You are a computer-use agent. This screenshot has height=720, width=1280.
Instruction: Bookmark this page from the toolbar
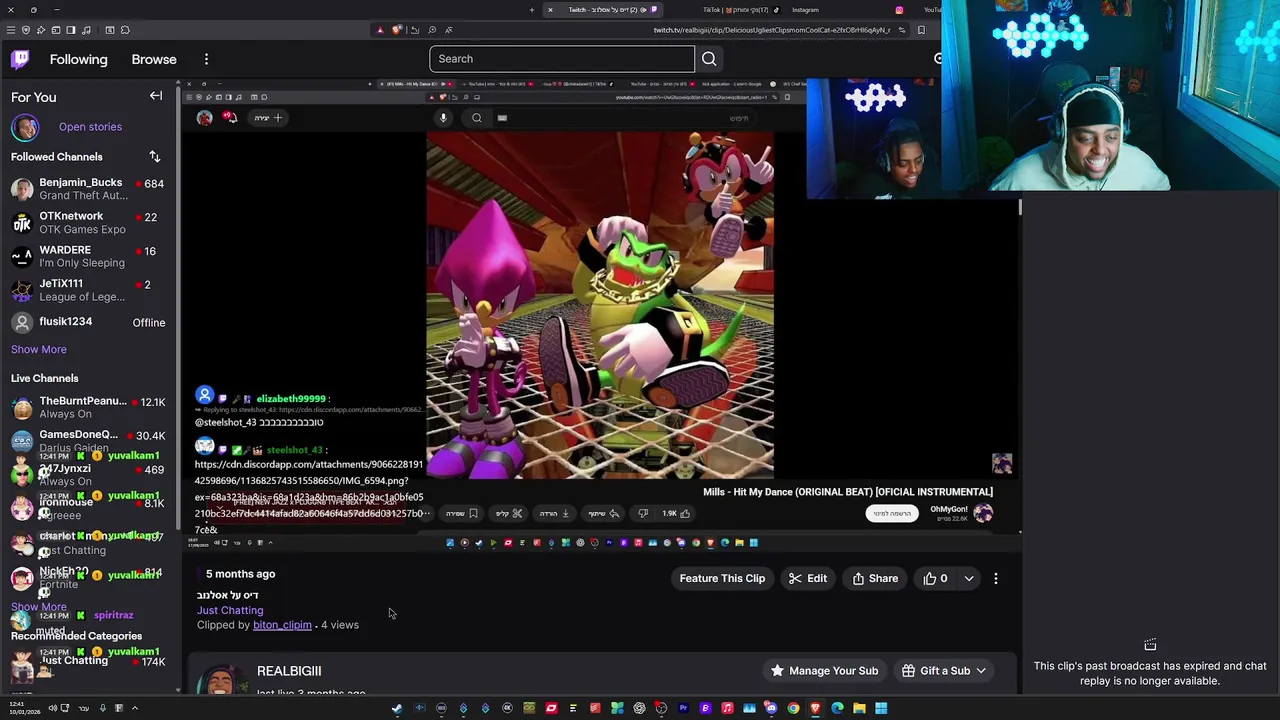click(x=921, y=30)
